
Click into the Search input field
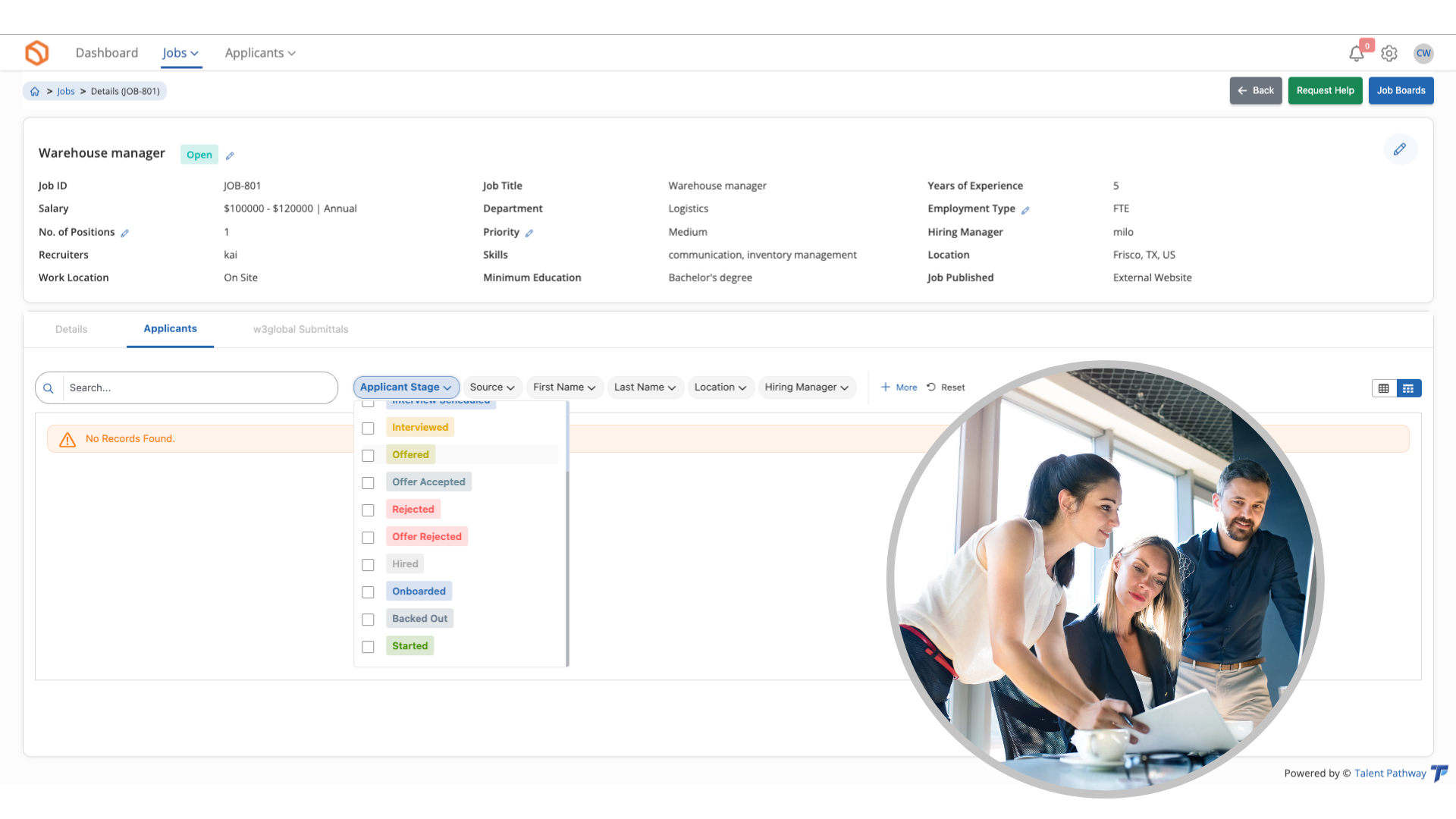tap(199, 388)
